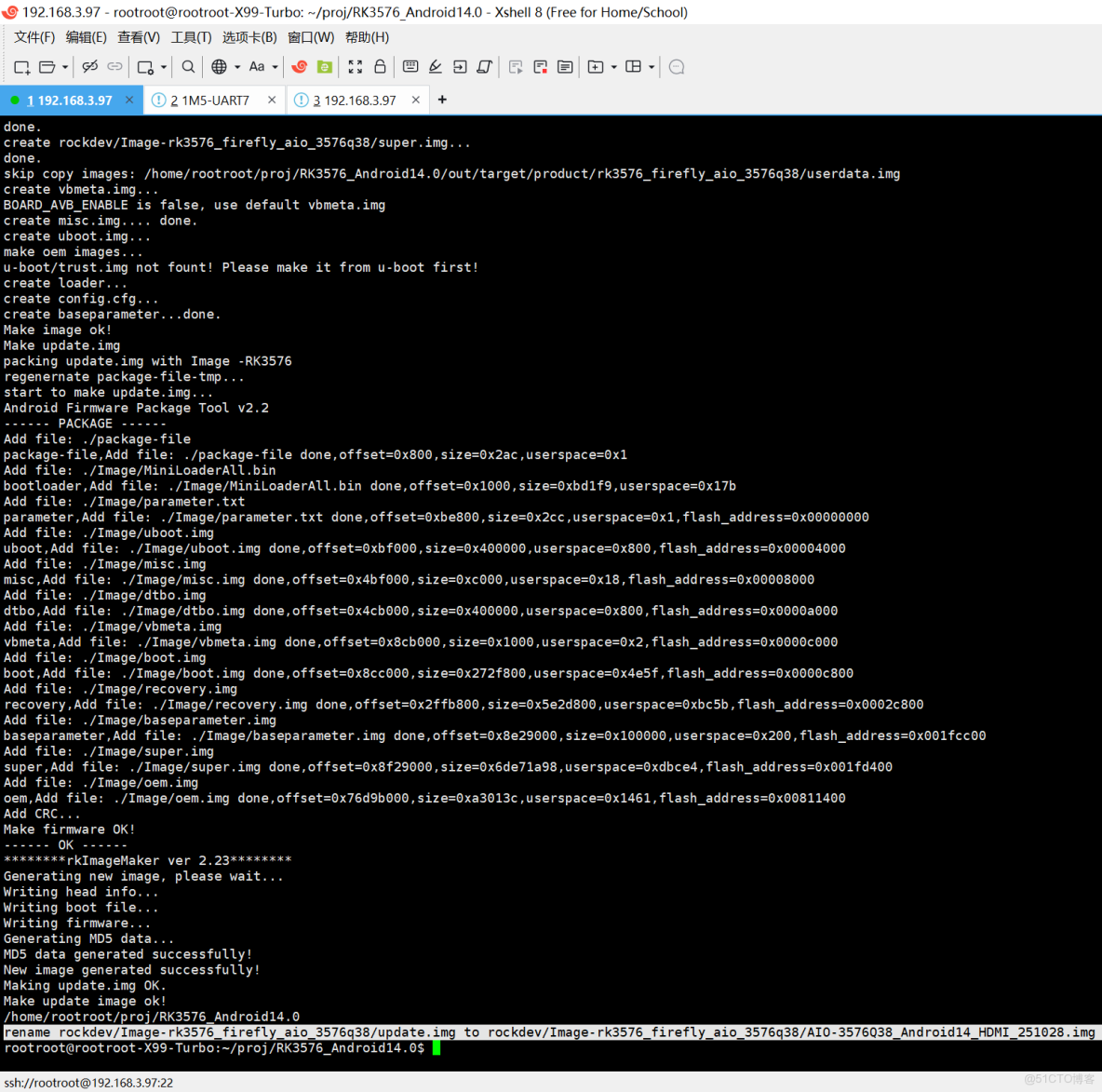Open the session properties icon
This screenshot has height=1092, width=1102.
point(145,67)
